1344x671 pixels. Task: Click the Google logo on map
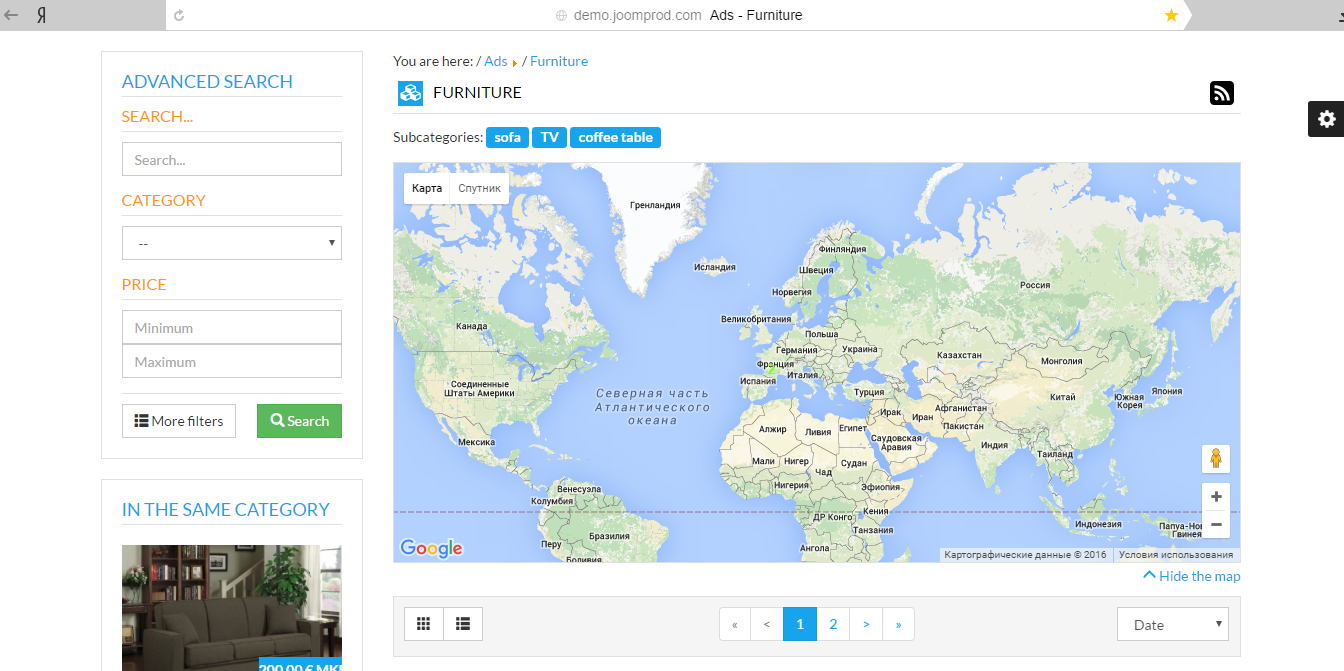tap(431, 548)
